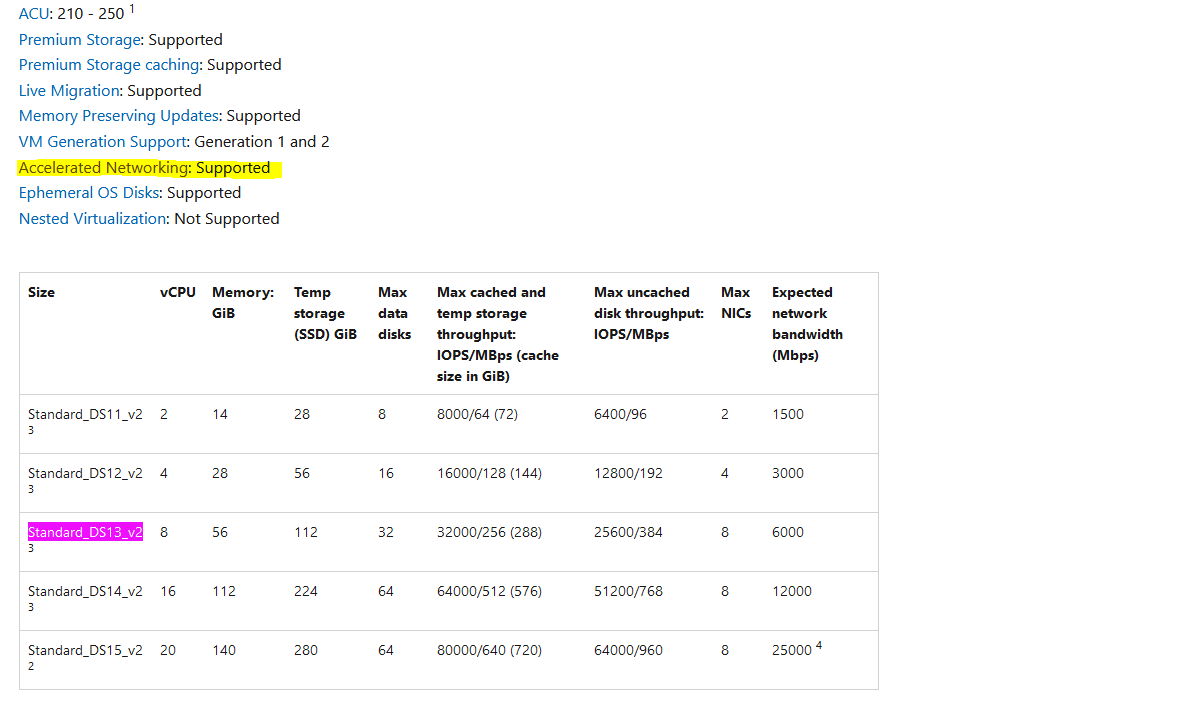Click the Max data disks header
Image resolution: width=1204 pixels, height=702 pixels.
(x=394, y=313)
